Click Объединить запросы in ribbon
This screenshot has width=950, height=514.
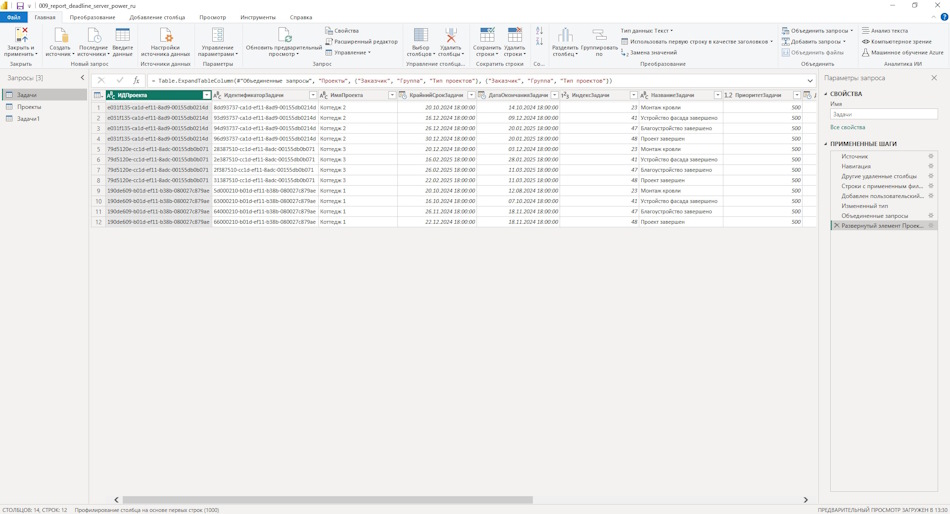point(817,31)
